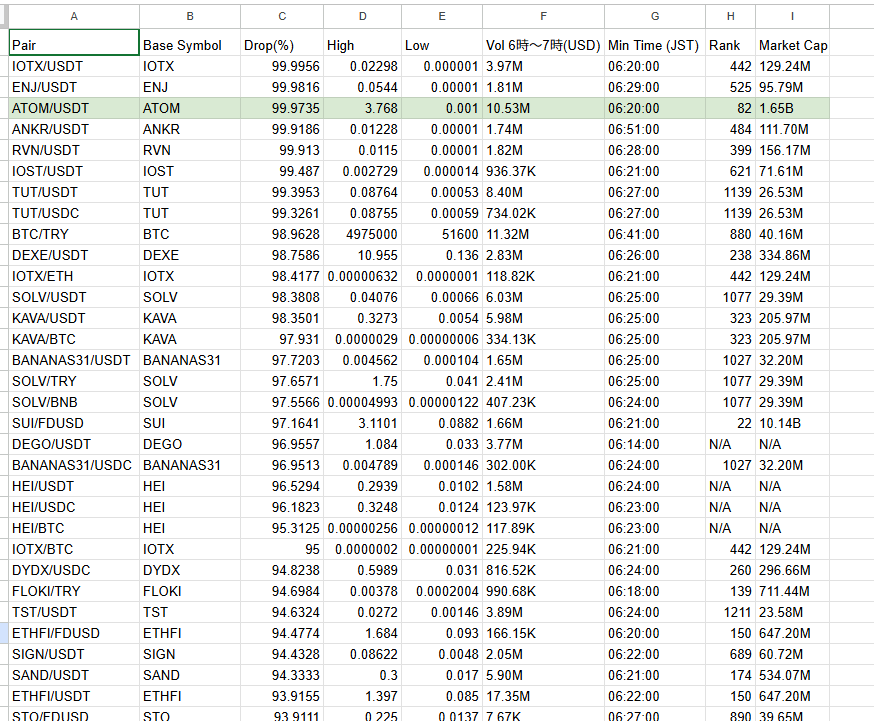Screen dimensions: 874x721
Task: Select column E header
Action: point(442,16)
